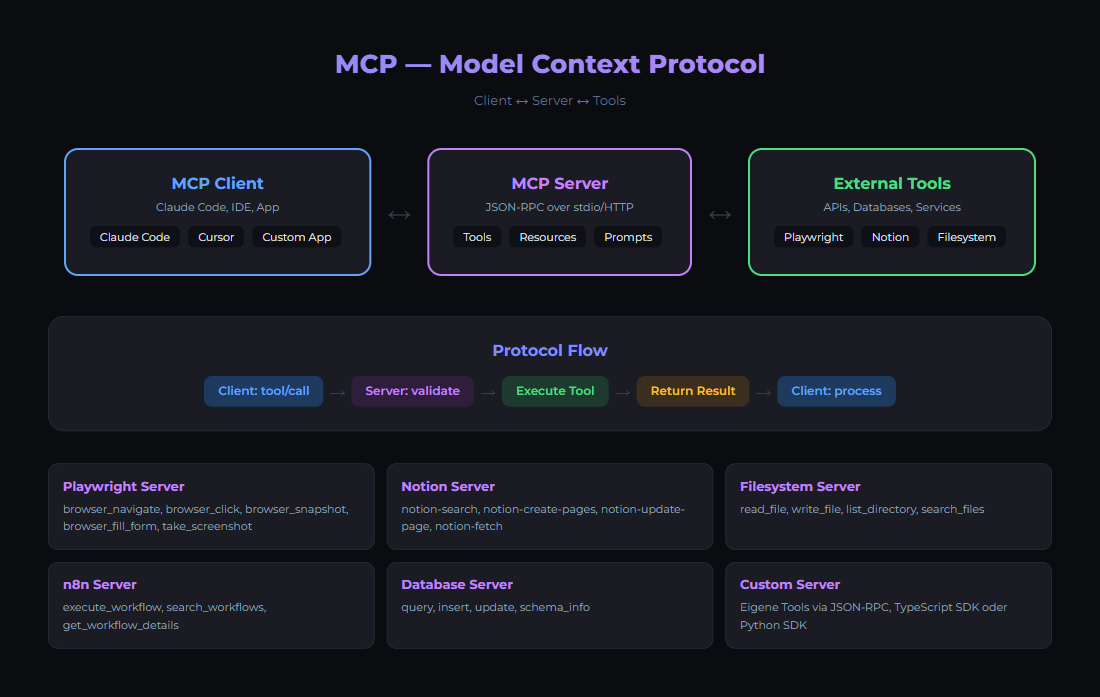This screenshot has height=697, width=1100.
Task: Click the "Server: validate" flow step
Action: tap(412, 391)
